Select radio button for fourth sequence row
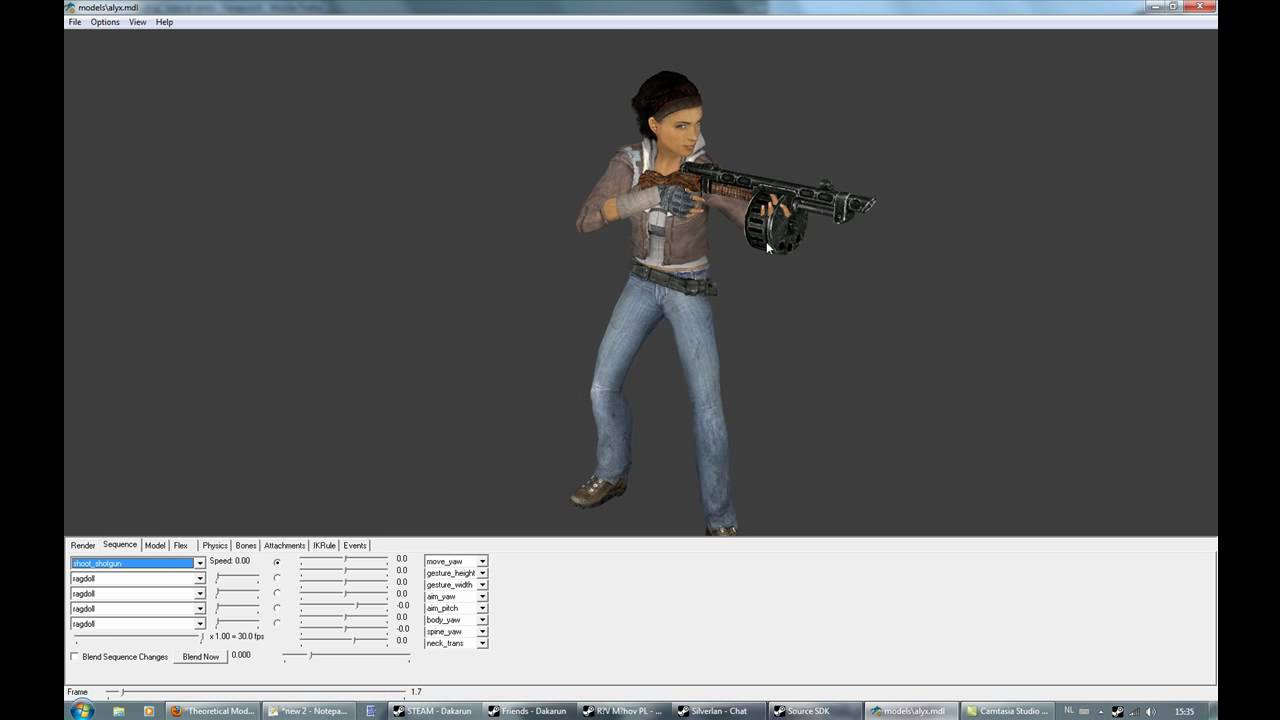The image size is (1280, 720). click(x=277, y=607)
